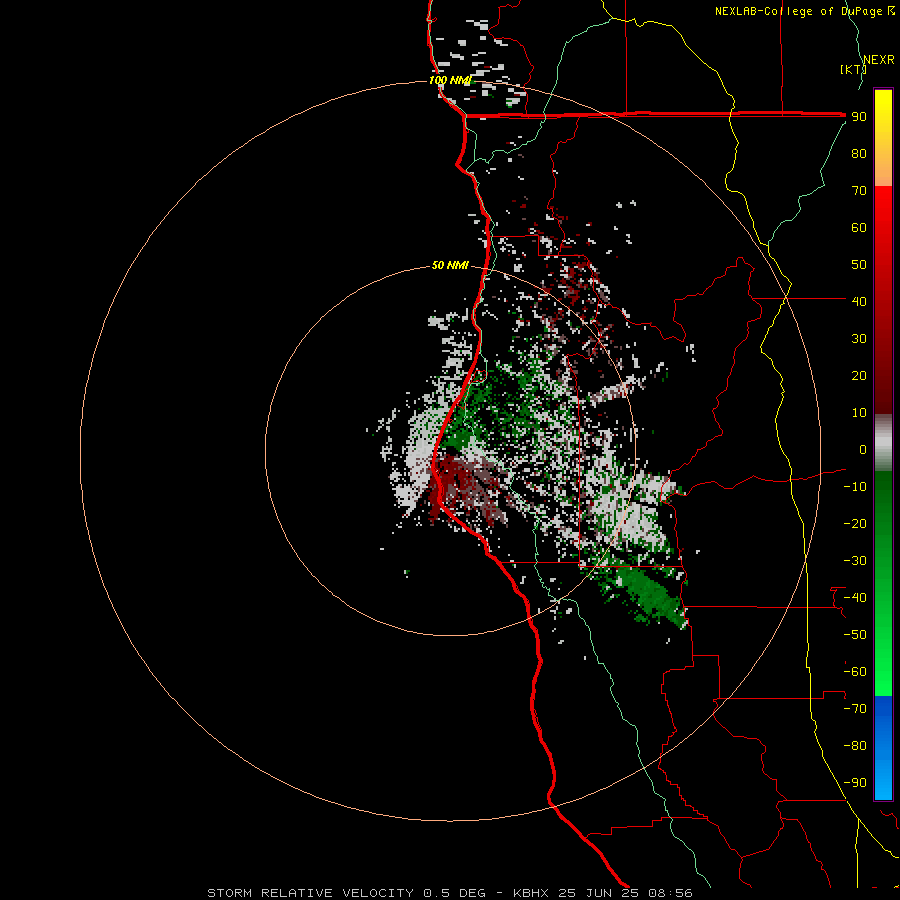Image resolution: width=900 pixels, height=900 pixels.
Task: Click the 20 value on velocity scale
Action: pos(859,376)
